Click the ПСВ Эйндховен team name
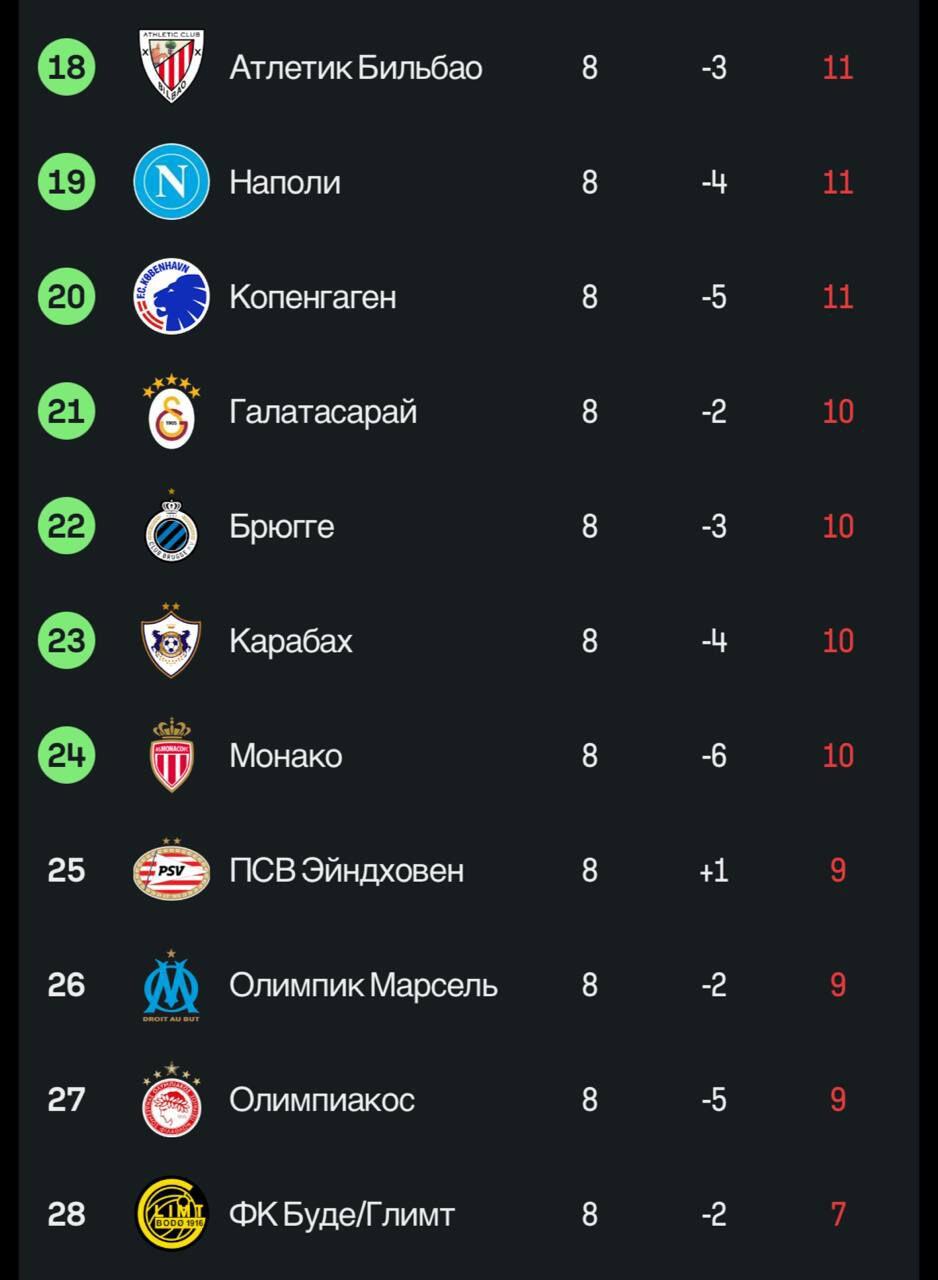The image size is (938, 1280). [x=346, y=870]
